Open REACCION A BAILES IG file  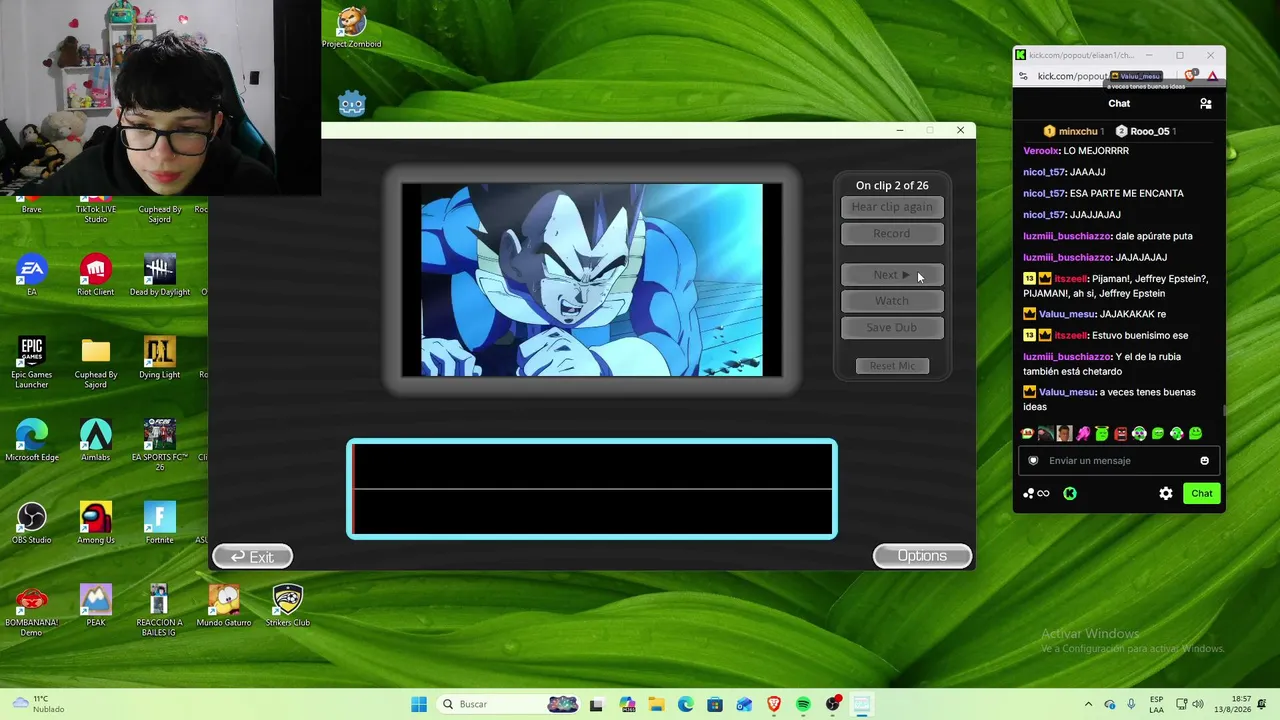click(160, 610)
